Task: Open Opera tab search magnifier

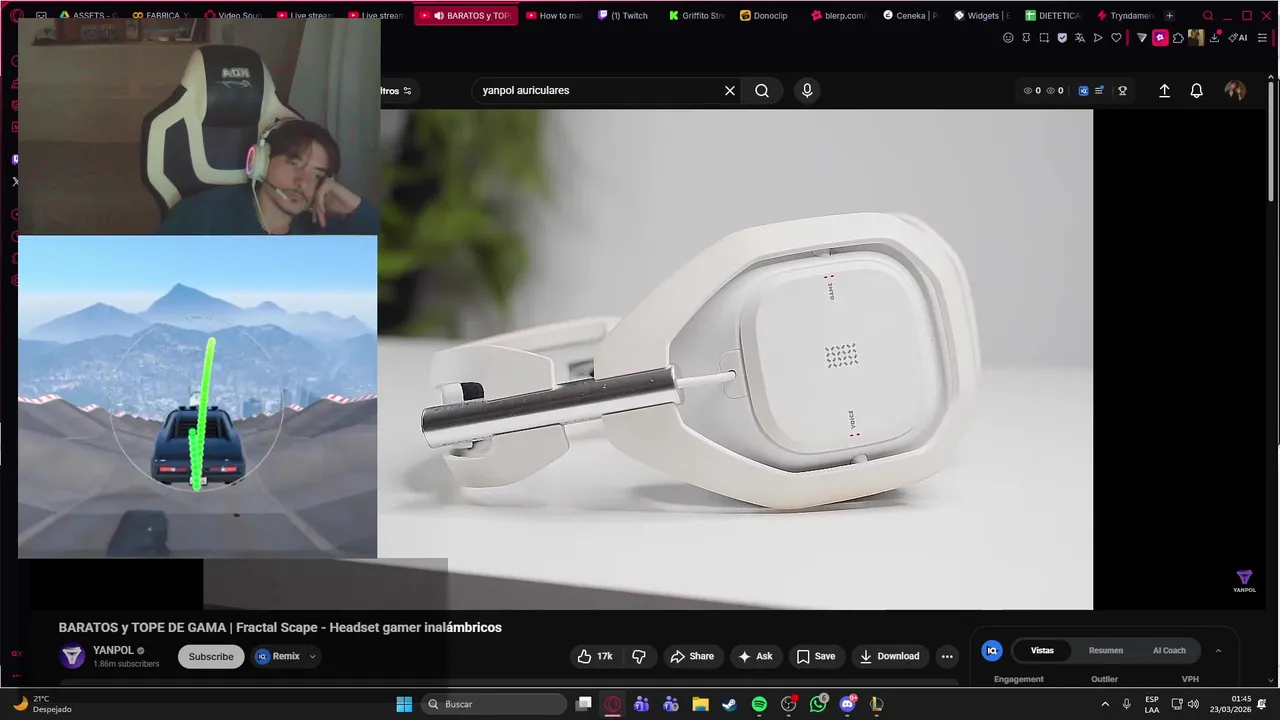Action: click(1208, 15)
